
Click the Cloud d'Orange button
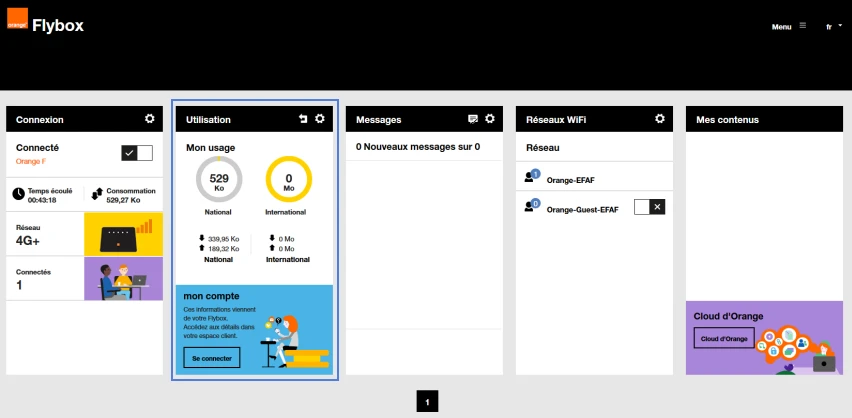pos(724,338)
